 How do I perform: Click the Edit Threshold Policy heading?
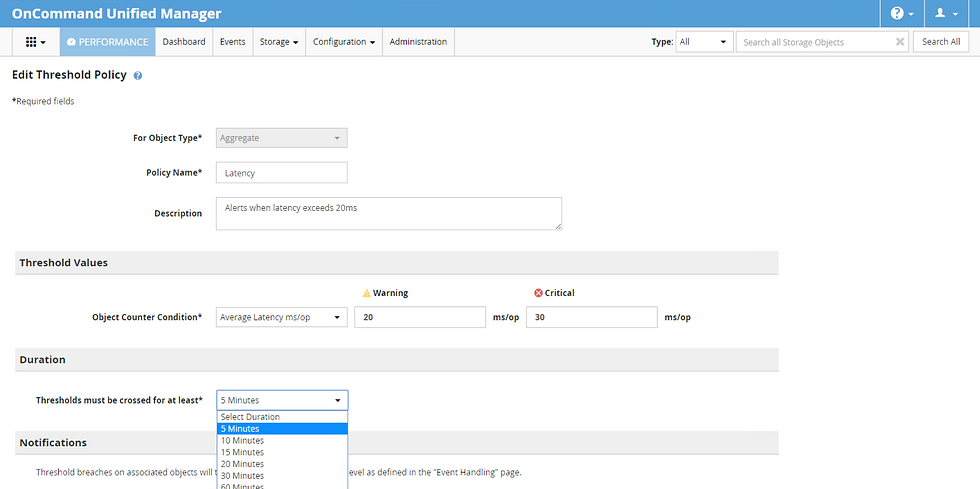69,75
